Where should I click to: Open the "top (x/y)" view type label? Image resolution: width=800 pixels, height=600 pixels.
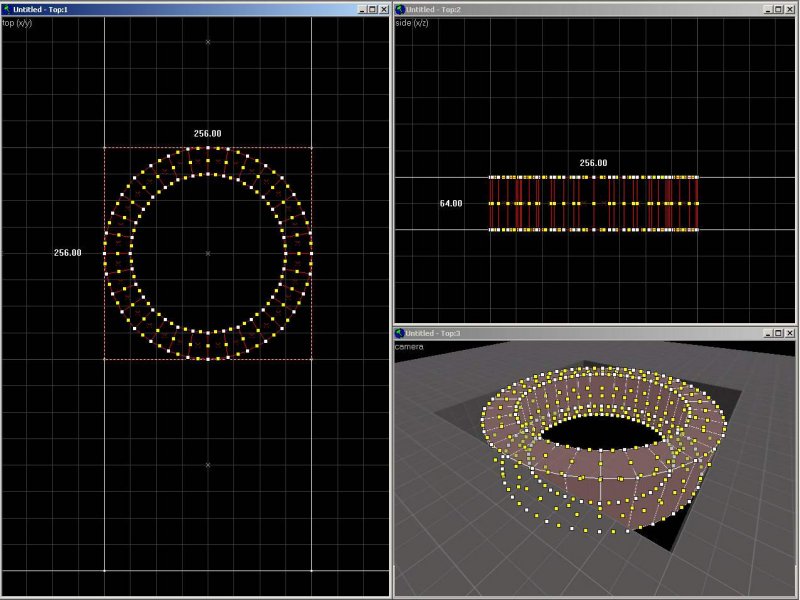click(x=17, y=22)
